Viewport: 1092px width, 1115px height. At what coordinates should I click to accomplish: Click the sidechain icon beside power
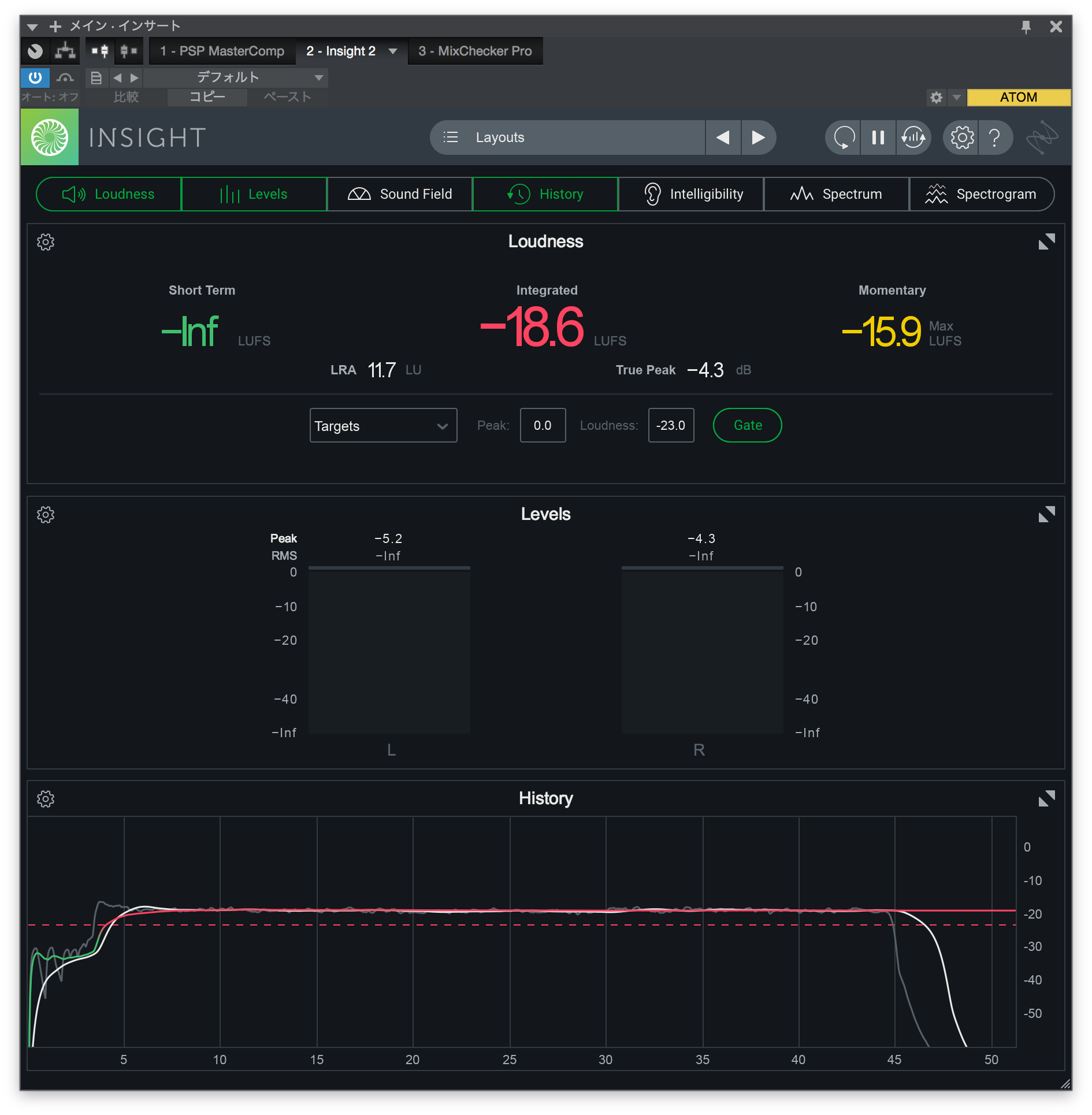(65, 77)
